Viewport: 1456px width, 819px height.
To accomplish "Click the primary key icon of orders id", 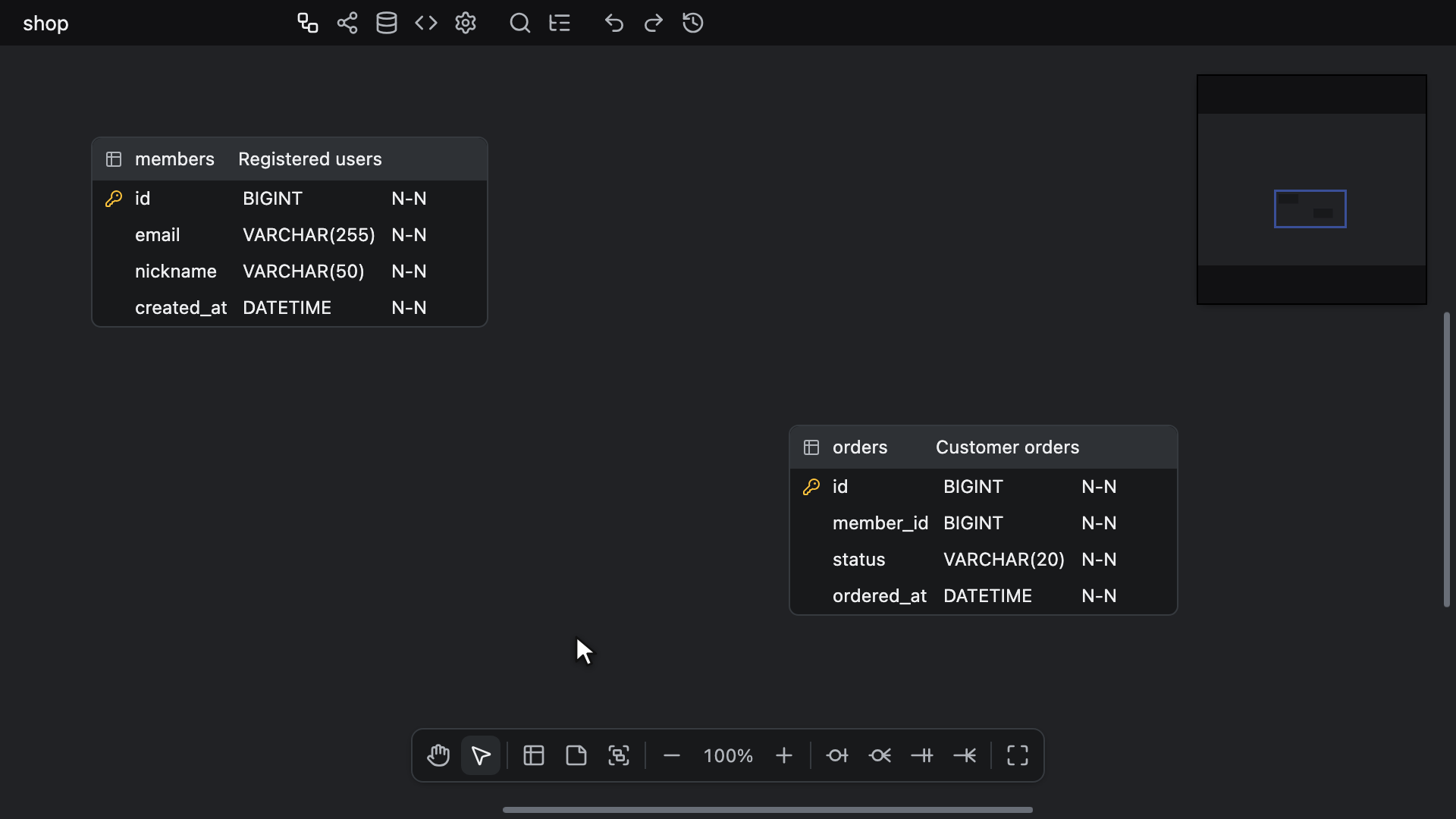I will click(x=811, y=487).
